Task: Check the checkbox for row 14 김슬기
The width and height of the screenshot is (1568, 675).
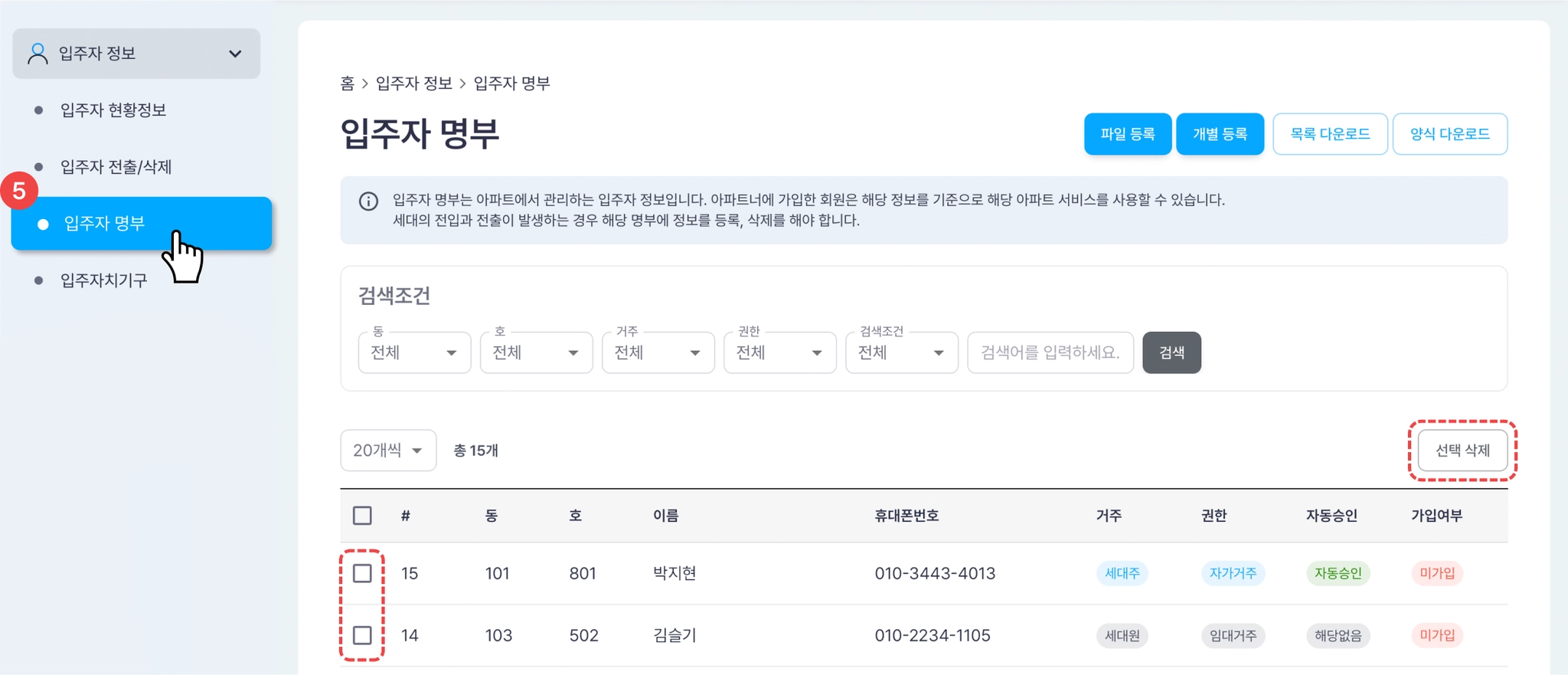Action: pyautogui.click(x=362, y=635)
